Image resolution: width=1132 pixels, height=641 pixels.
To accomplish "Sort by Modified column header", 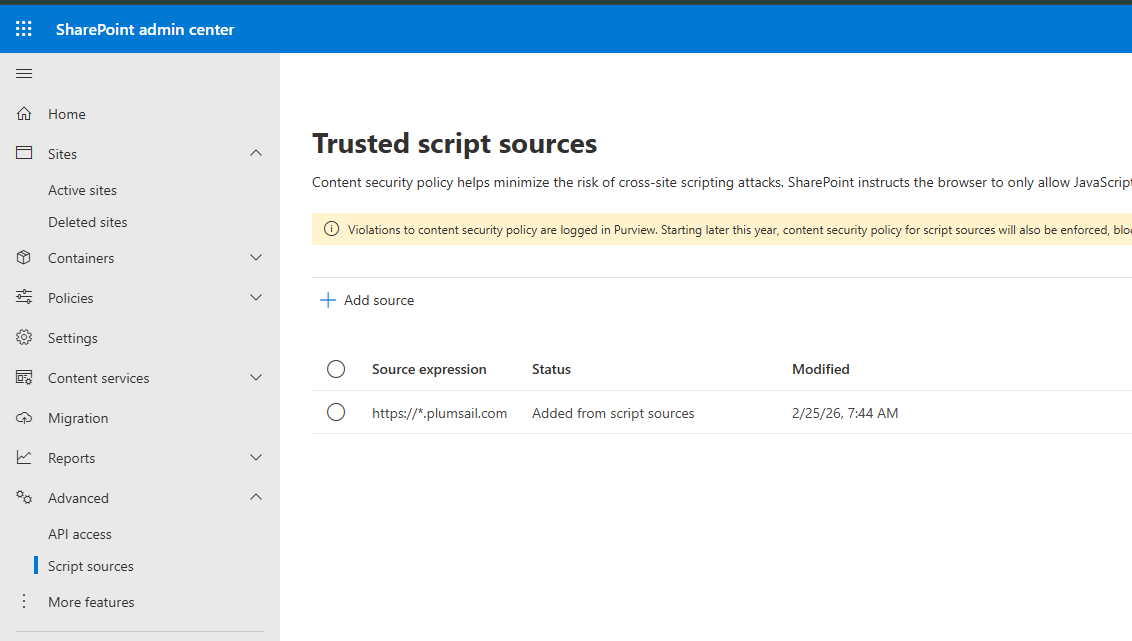I will tap(820, 369).
